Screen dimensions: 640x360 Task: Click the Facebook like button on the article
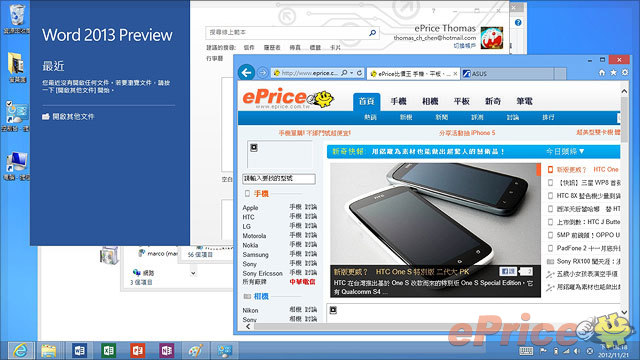click(x=508, y=271)
